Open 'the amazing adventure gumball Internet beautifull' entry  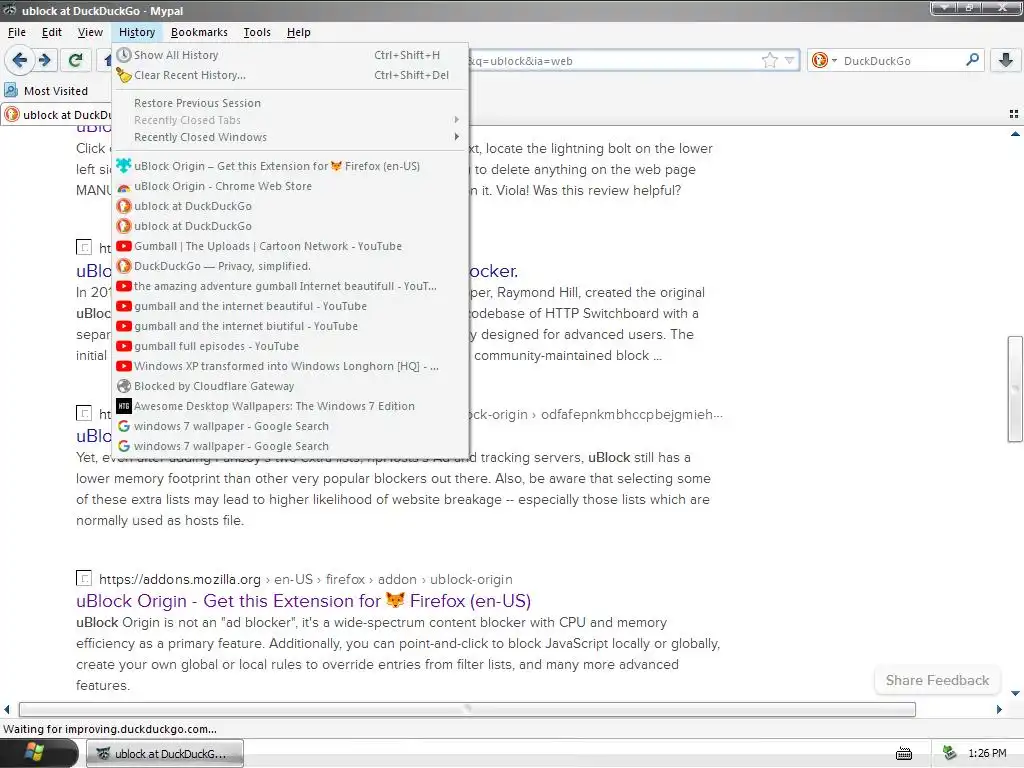point(291,286)
